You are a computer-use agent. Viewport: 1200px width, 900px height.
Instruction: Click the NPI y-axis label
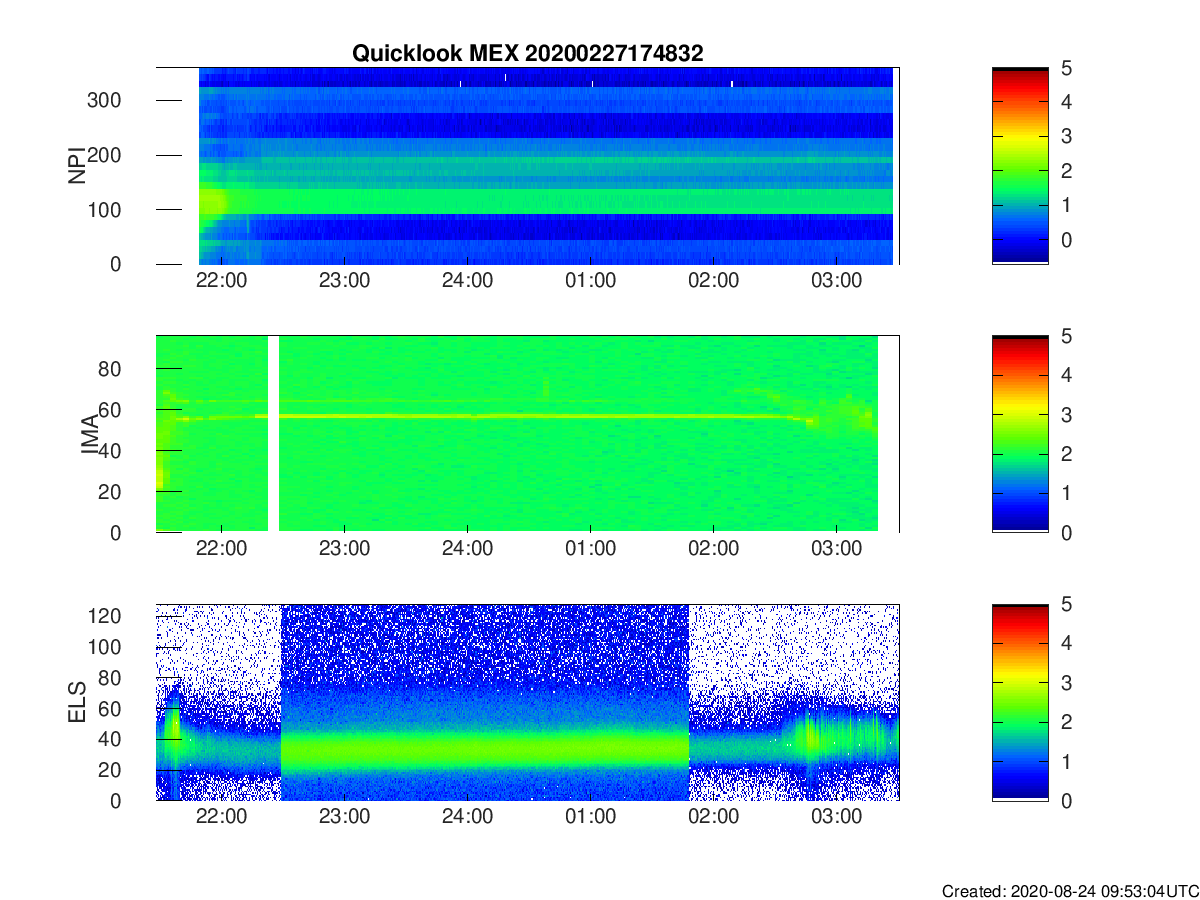point(76,166)
